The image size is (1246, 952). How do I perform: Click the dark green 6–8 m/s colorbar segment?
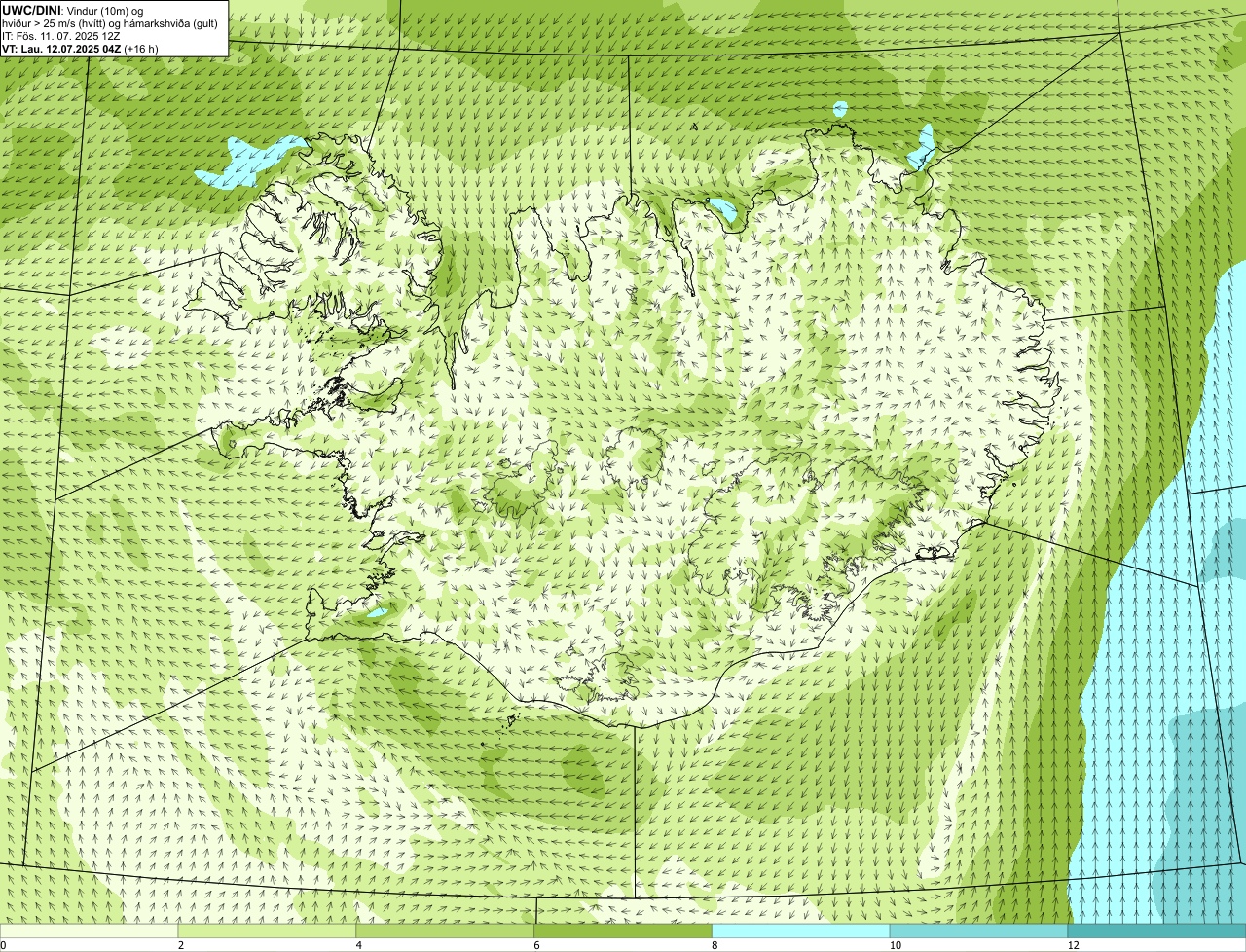(623, 932)
